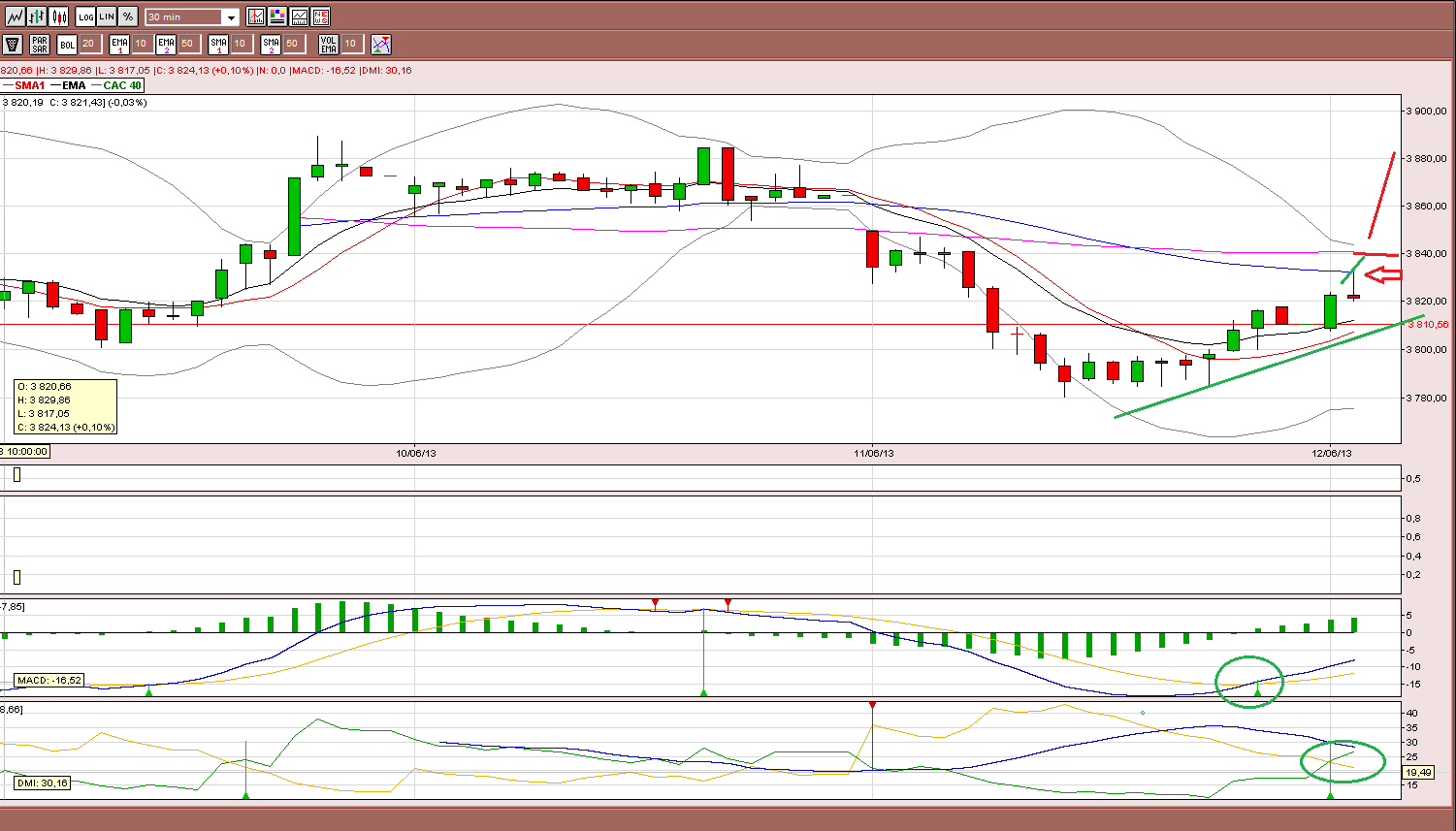Image resolution: width=1456 pixels, height=831 pixels.
Task: Edit the EMA 1 period field
Action: pos(142,44)
